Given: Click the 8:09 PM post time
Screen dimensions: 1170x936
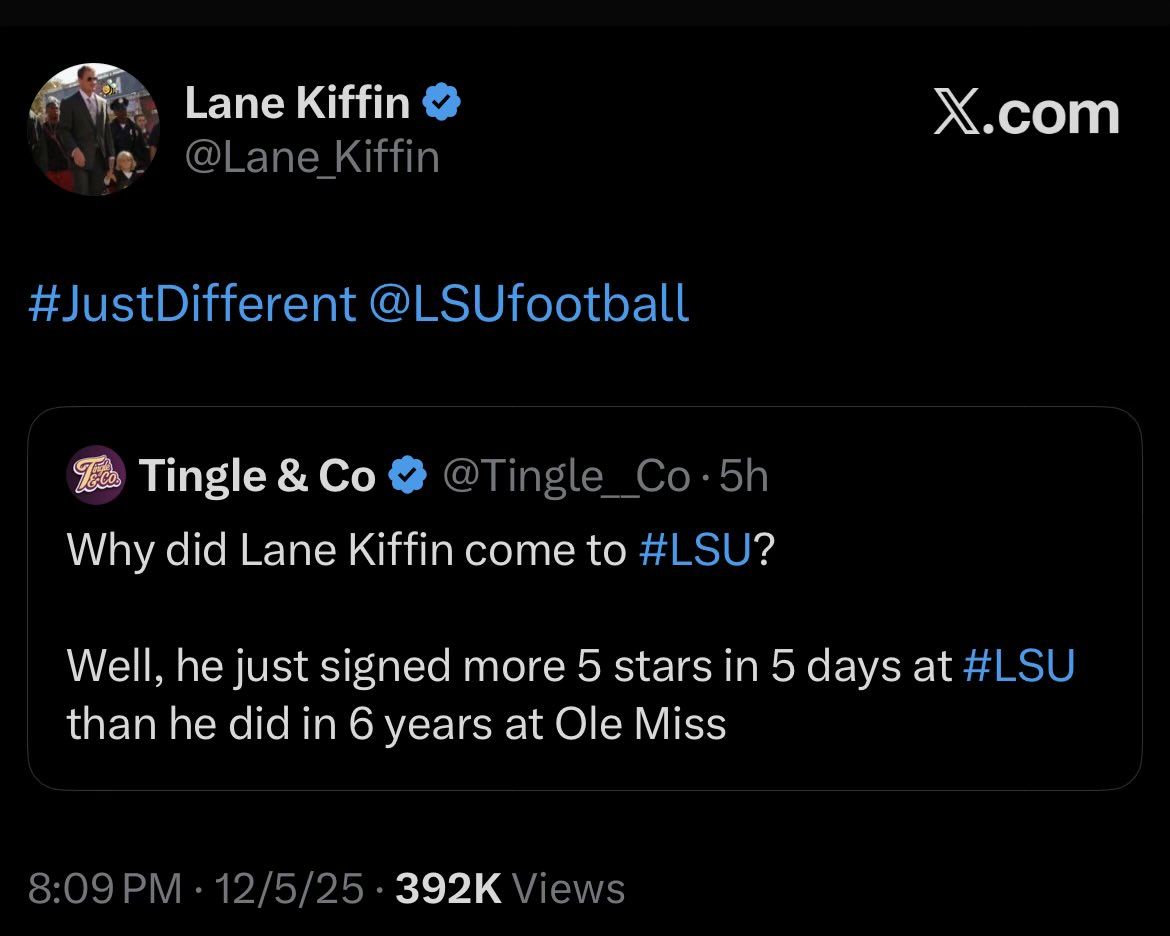Looking at the screenshot, I should [x=105, y=889].
